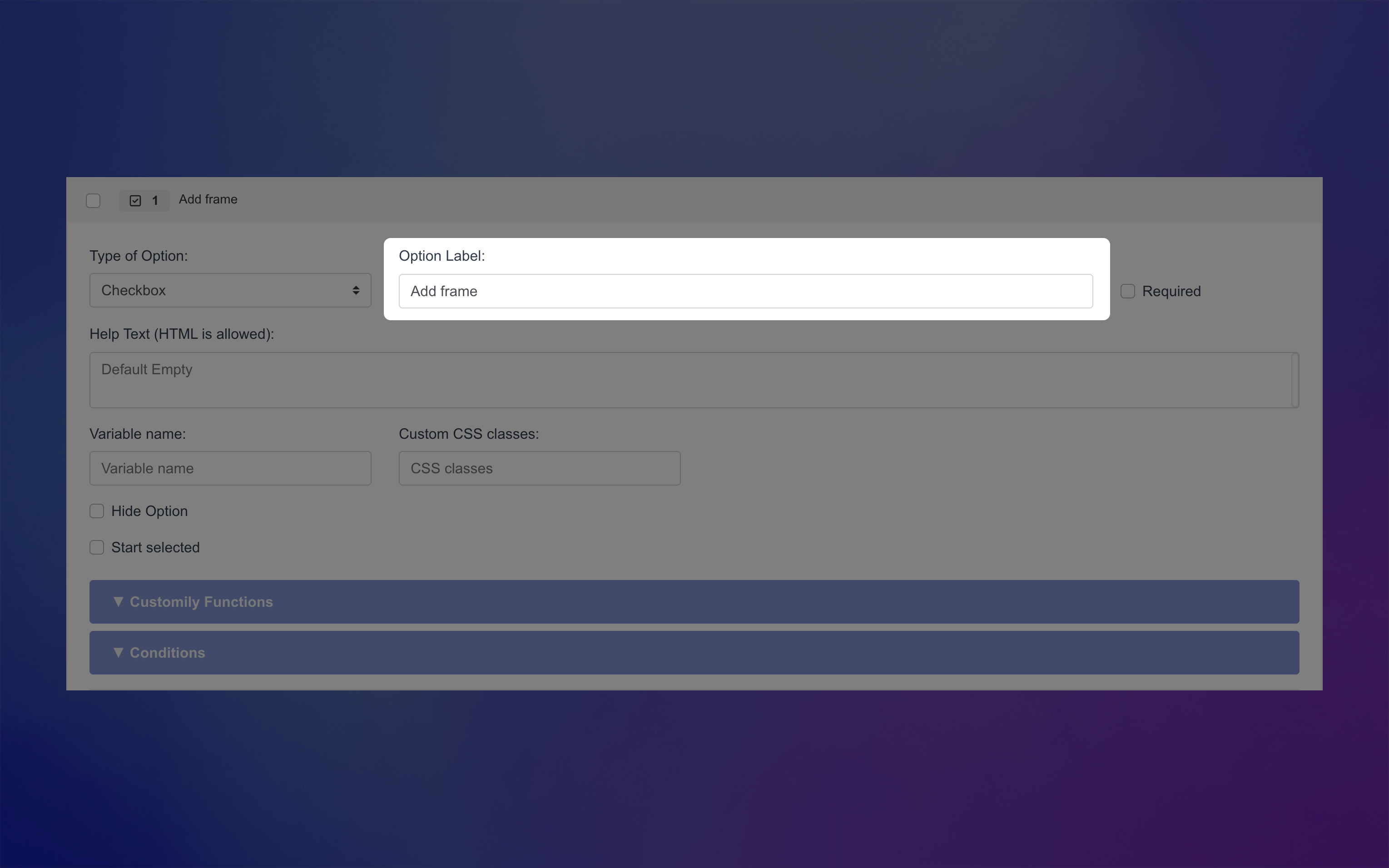This screenshot has width=1389, height=868.
Task: Click the Type of Option label
Action: point(139,256)
